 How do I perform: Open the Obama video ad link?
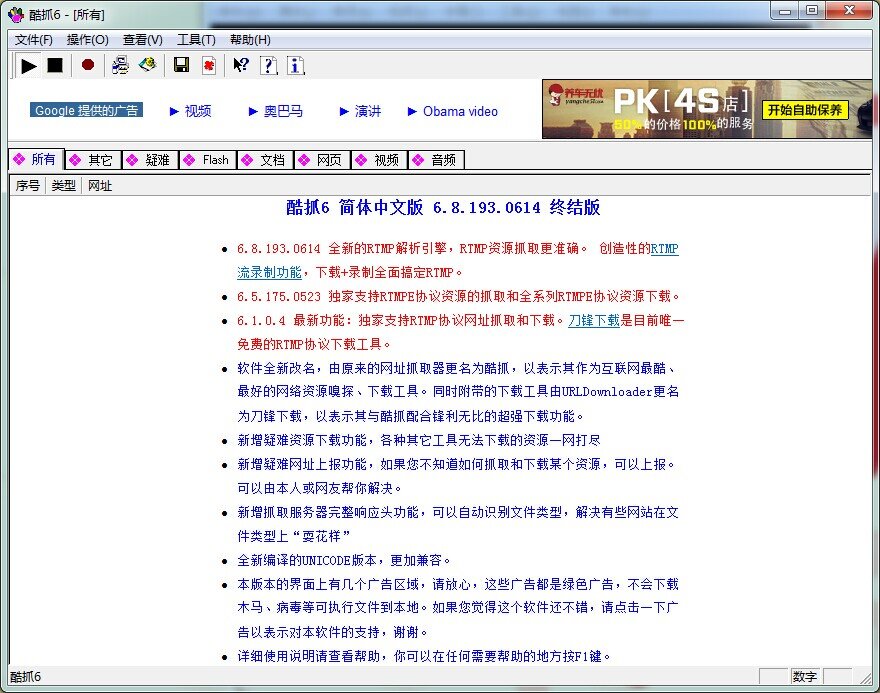453,111
